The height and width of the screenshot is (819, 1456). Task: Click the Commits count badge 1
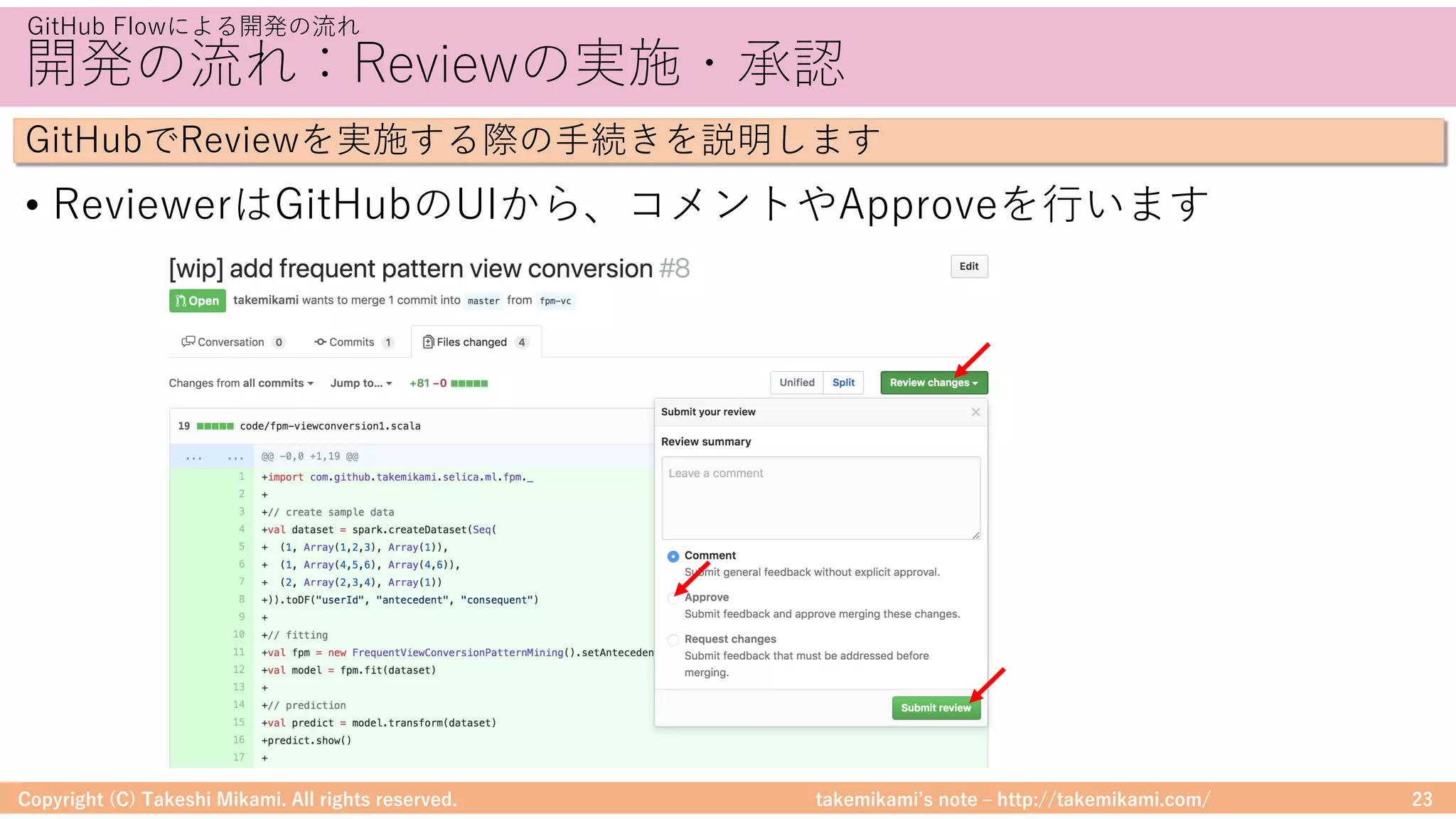pos(388,342)
